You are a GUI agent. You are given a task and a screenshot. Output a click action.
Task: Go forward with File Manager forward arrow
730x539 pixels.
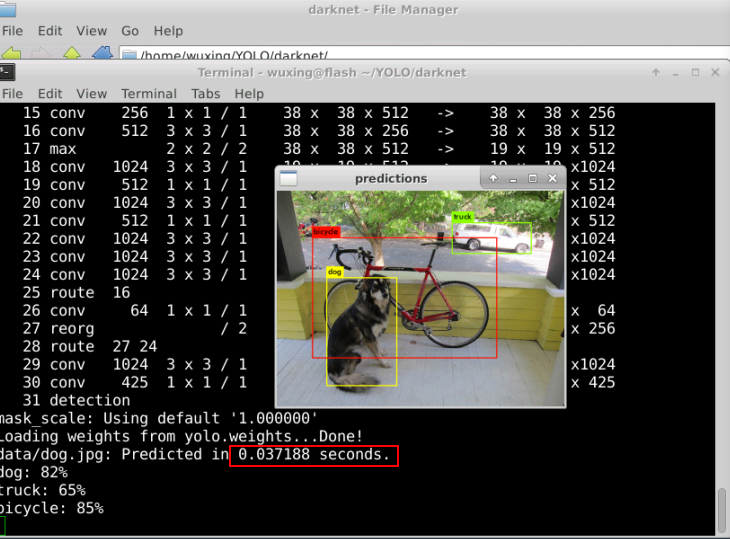(x=41, y=53)
